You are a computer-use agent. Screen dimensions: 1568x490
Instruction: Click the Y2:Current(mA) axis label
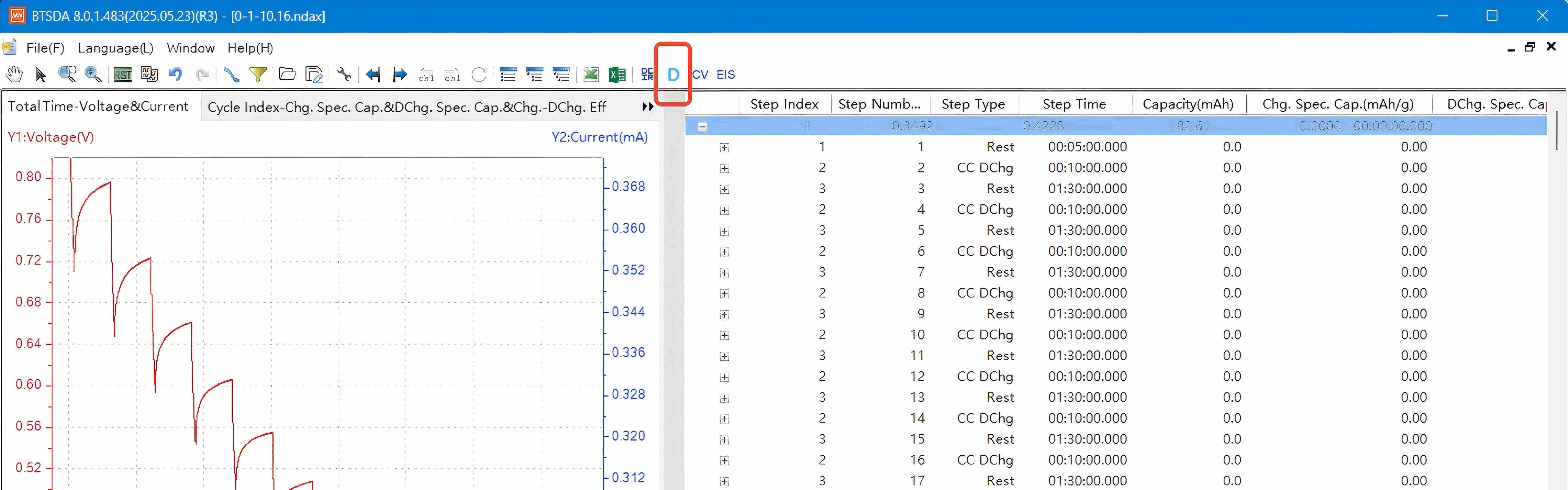click(x=600, y=137)
